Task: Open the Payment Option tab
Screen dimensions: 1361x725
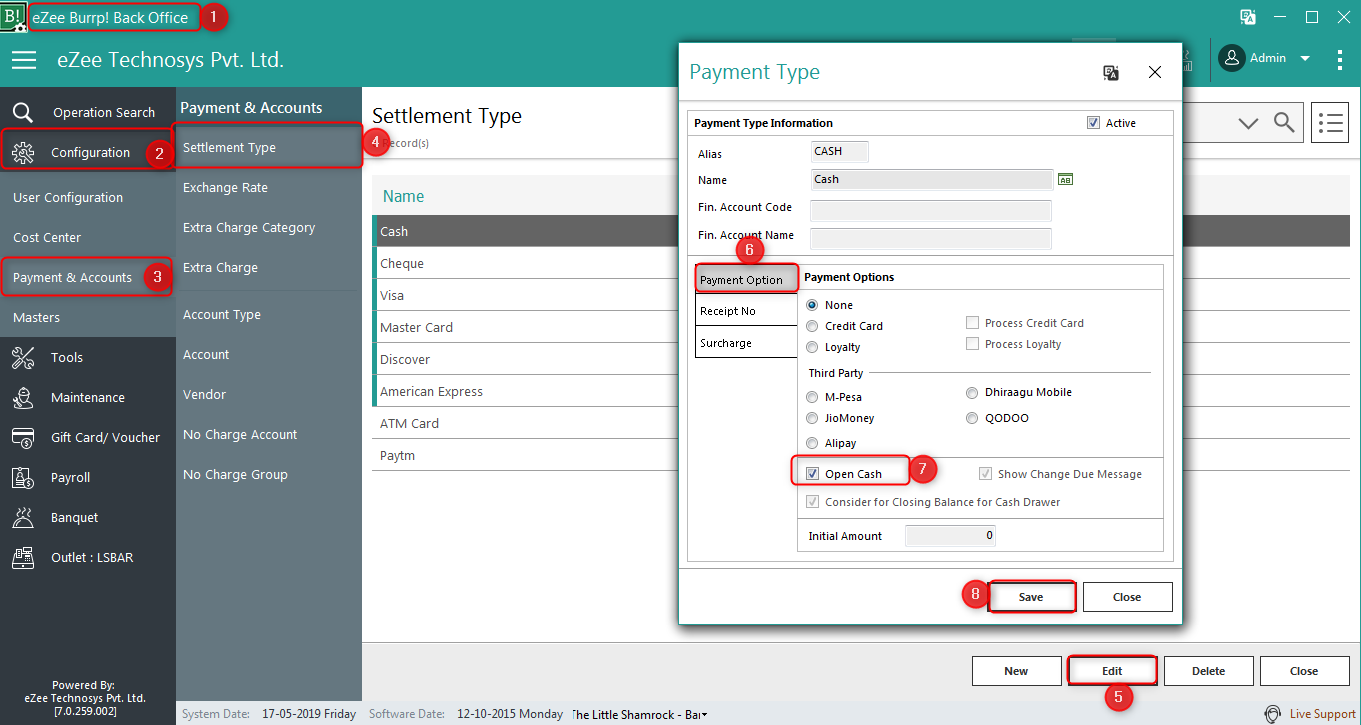Action: (x=746, y=280)
